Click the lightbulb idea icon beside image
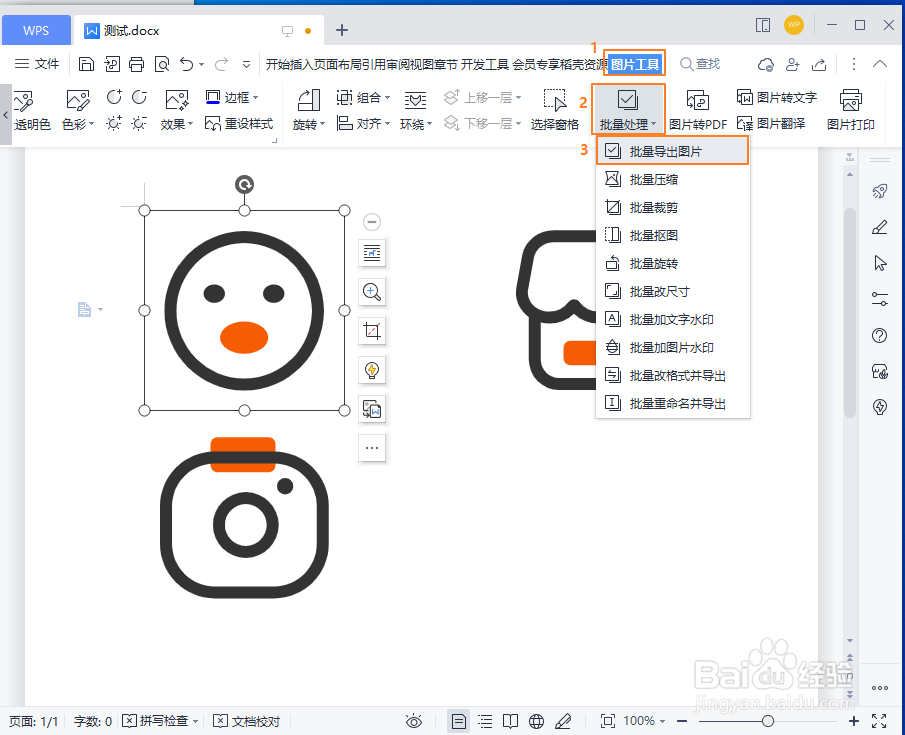 [x=372, y=370]
